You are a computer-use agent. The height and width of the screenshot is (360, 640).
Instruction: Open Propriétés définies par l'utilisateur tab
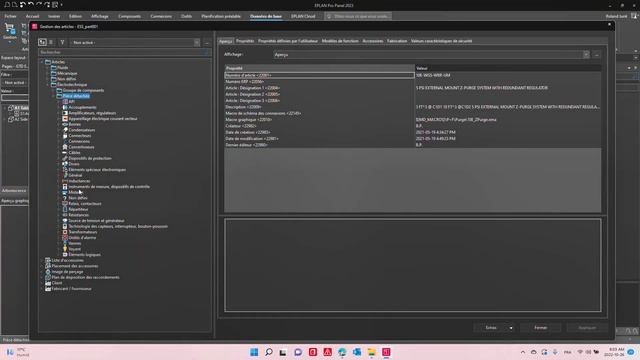[288, 41]
